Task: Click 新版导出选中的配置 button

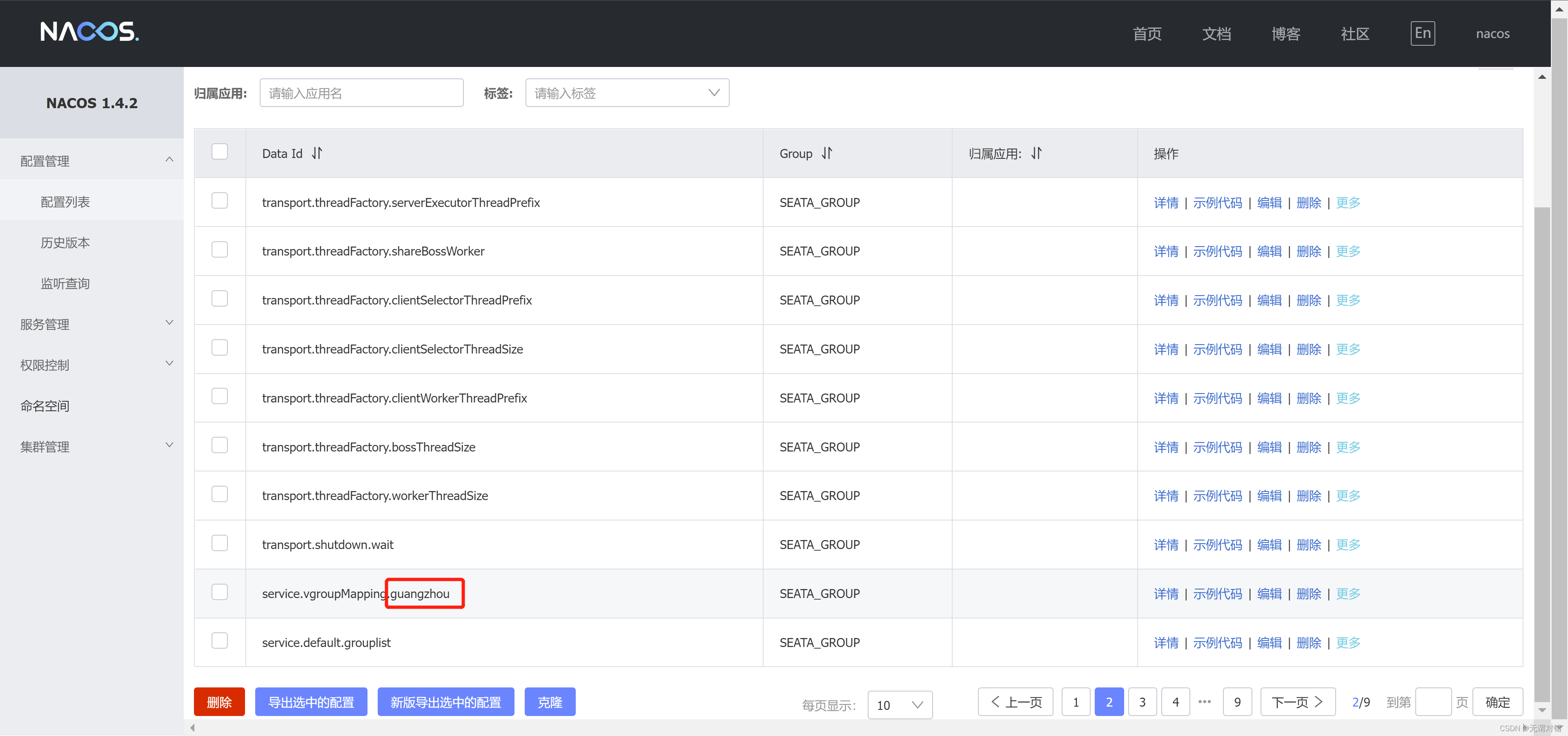Action: tap(445, 702)
